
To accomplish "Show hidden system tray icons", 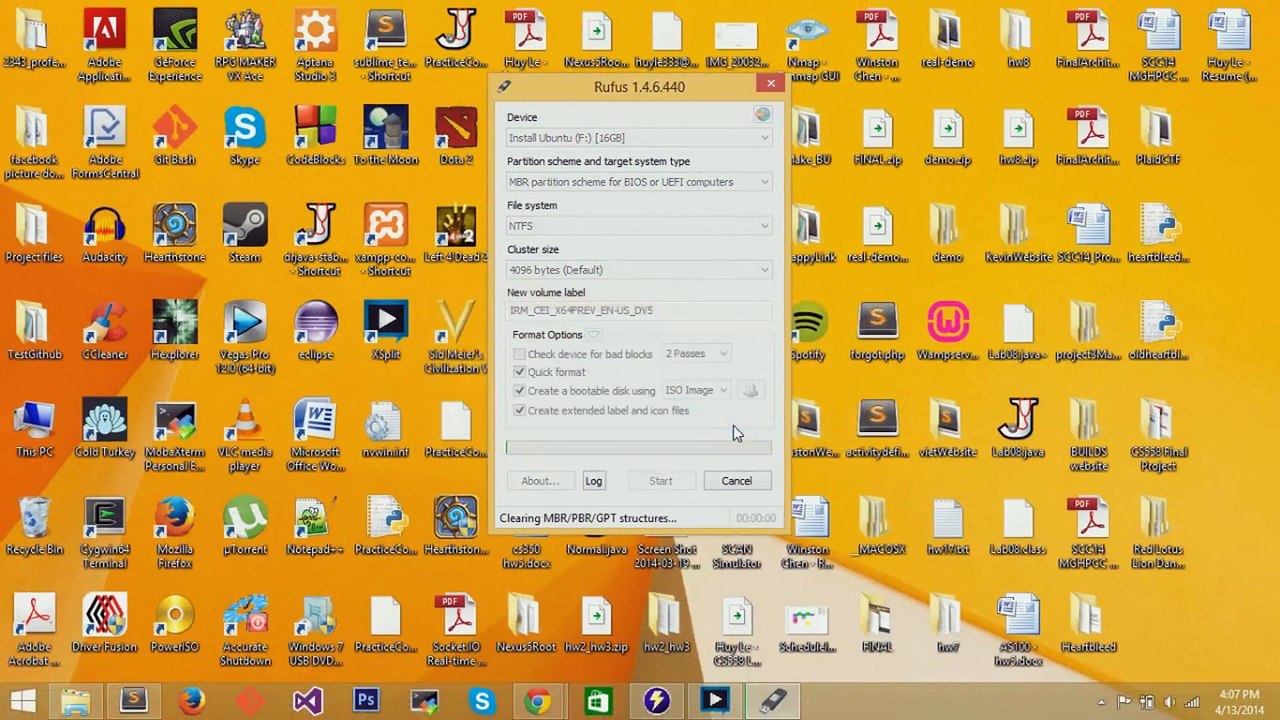I will tap(1101, 702).
